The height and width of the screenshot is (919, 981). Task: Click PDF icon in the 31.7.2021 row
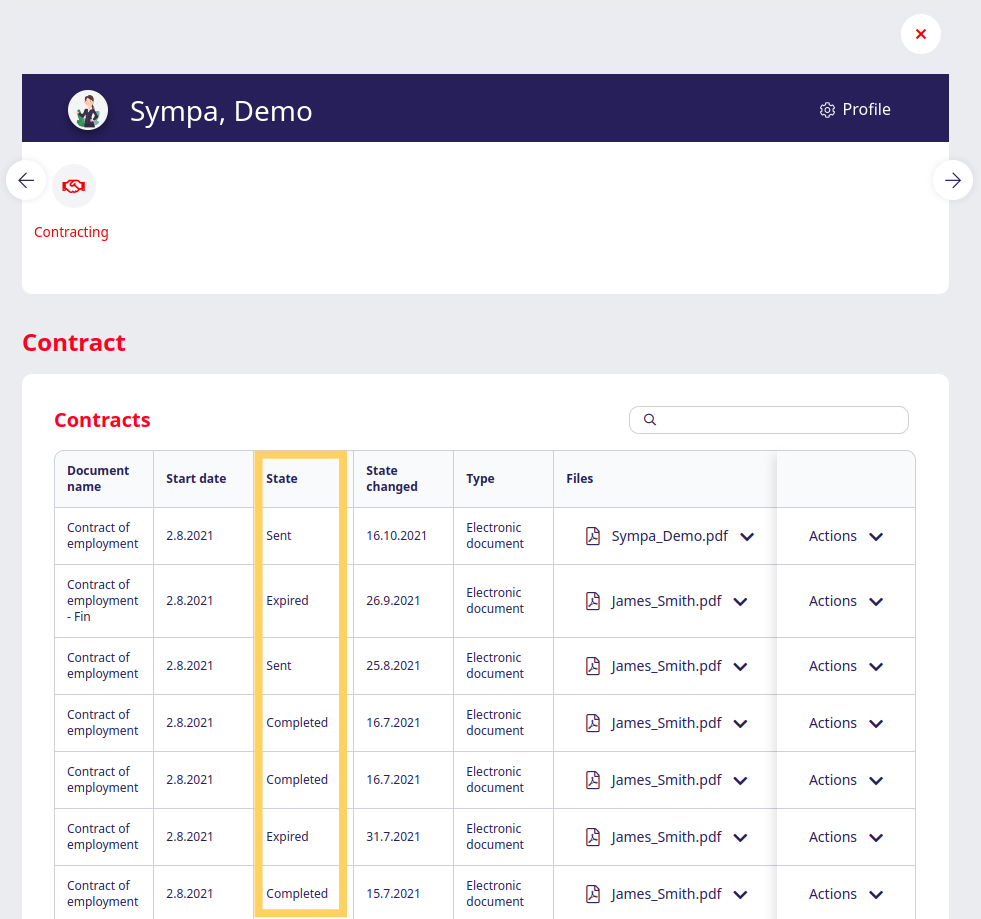592,837
